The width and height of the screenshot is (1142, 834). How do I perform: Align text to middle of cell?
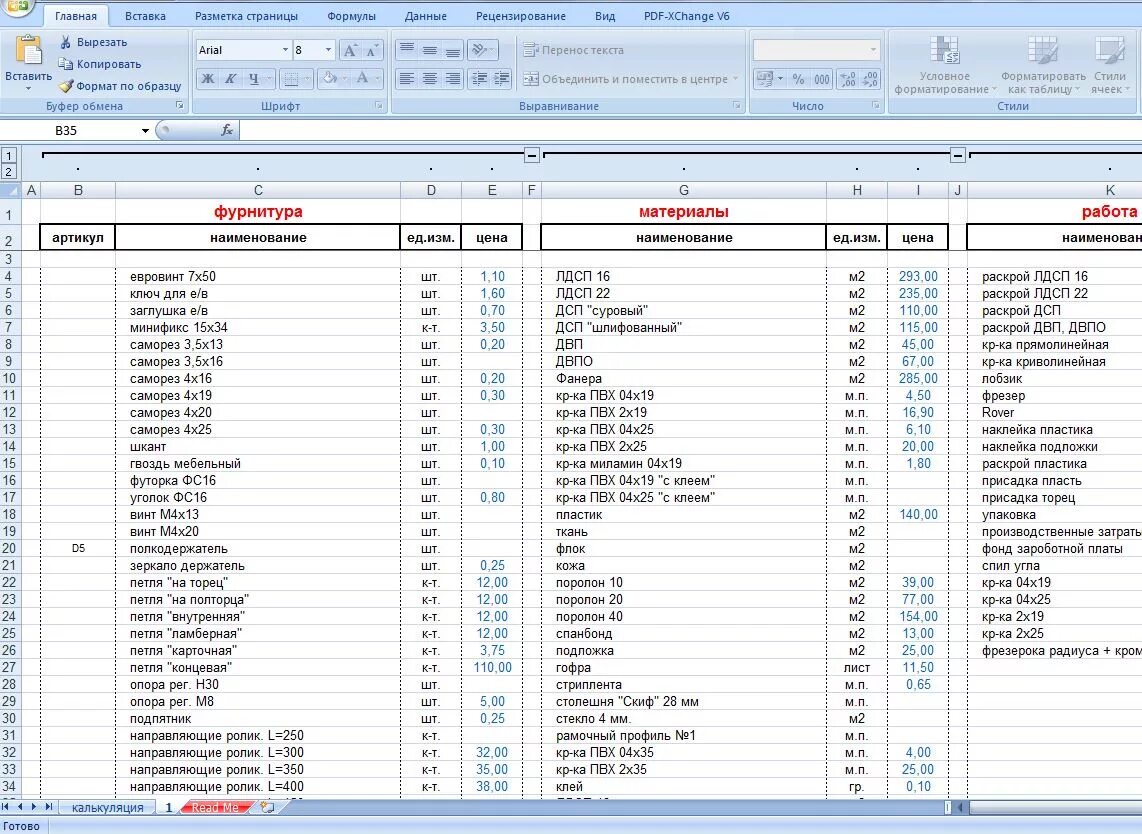[x=430, y=50]
